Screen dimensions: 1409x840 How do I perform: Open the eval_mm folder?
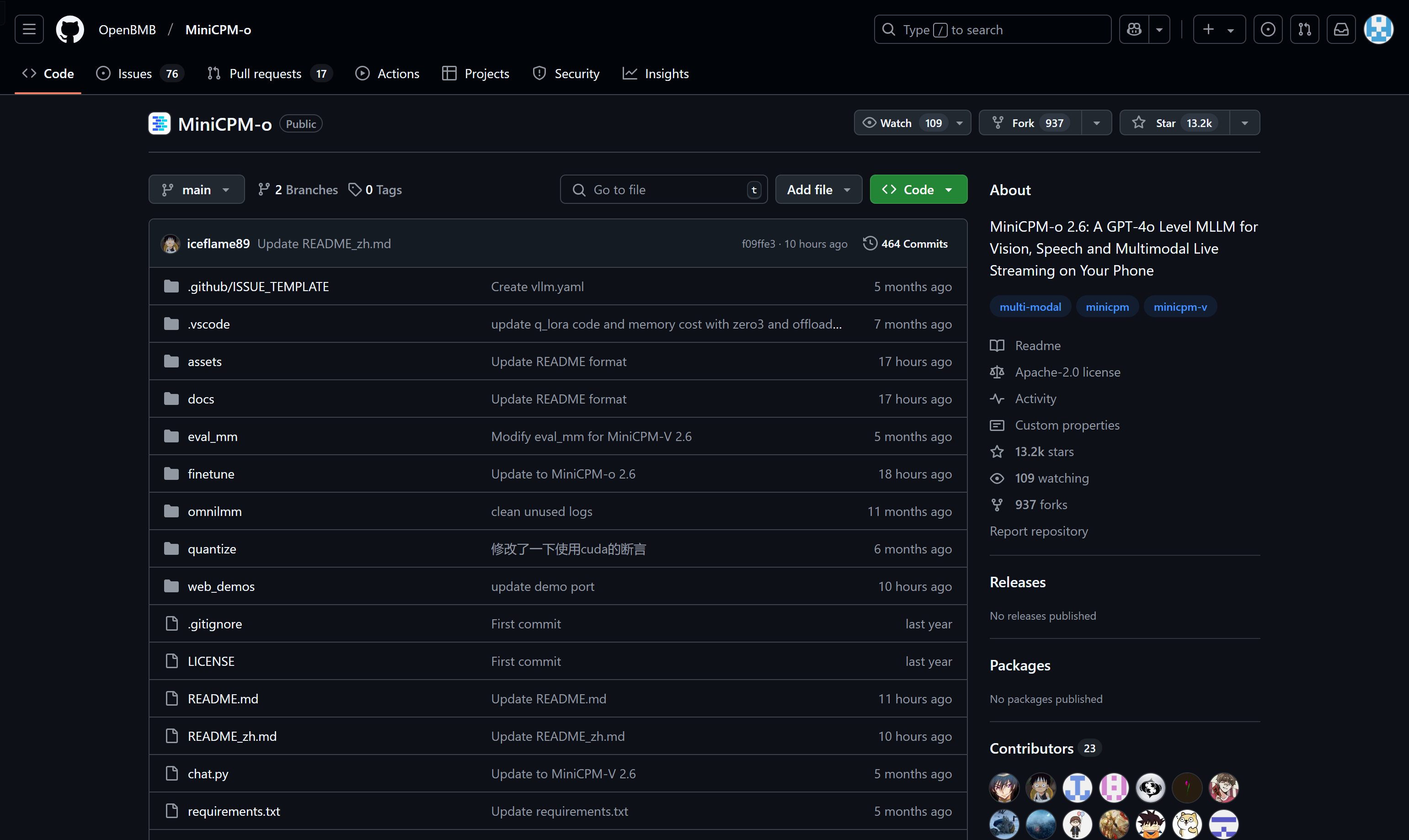point(212,436)
